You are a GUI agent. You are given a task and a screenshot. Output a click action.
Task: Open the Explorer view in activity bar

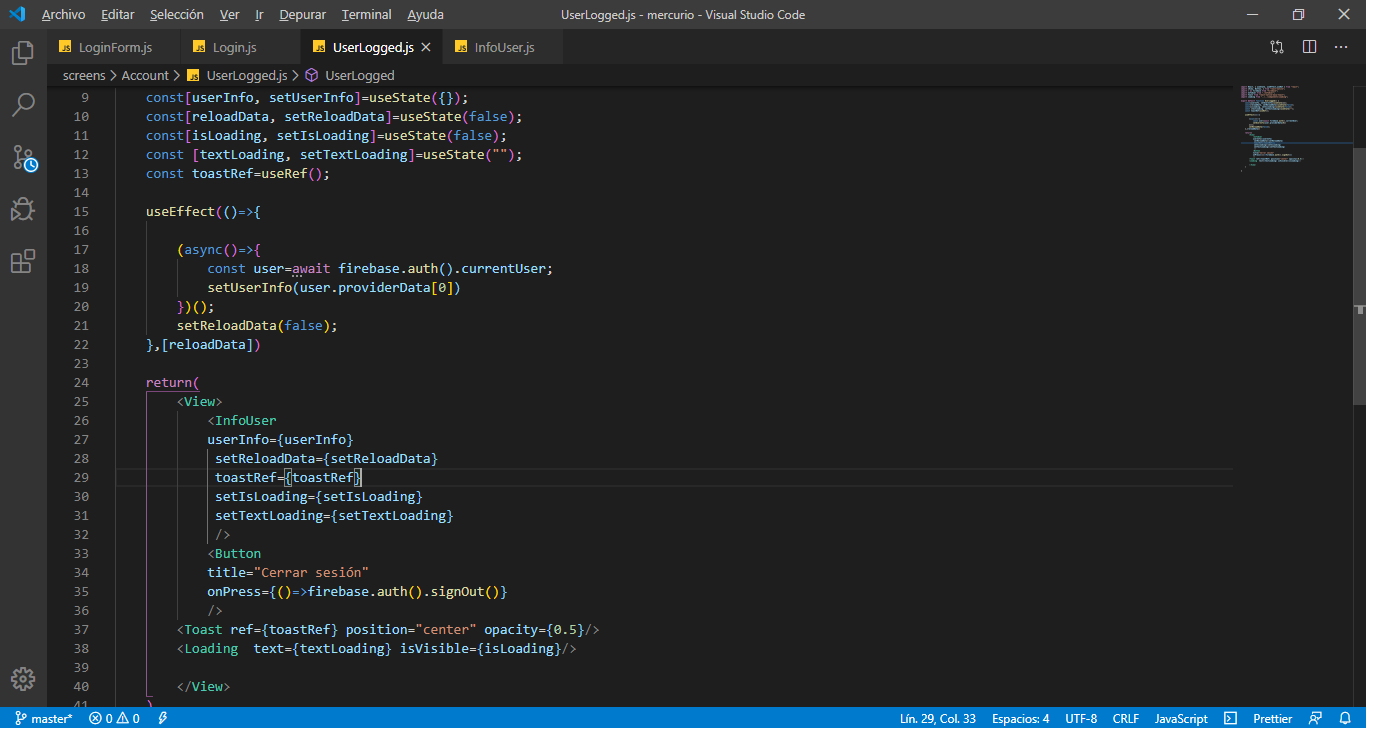23,52
